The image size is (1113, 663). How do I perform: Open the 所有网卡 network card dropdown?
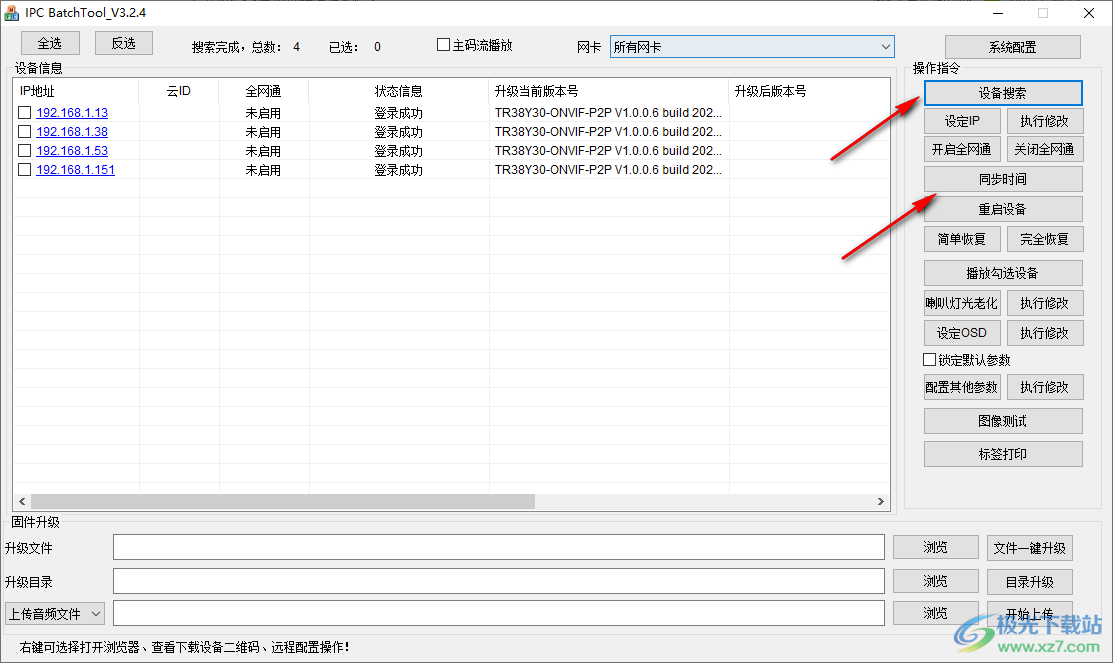(884, 46)
